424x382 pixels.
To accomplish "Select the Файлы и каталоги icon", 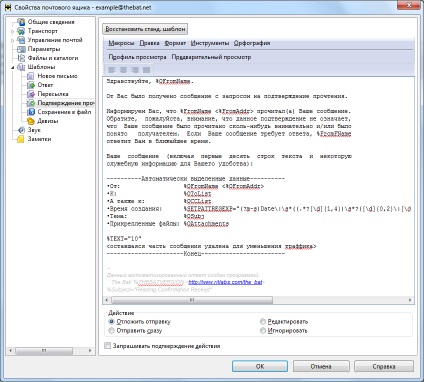I will point(21,58).
